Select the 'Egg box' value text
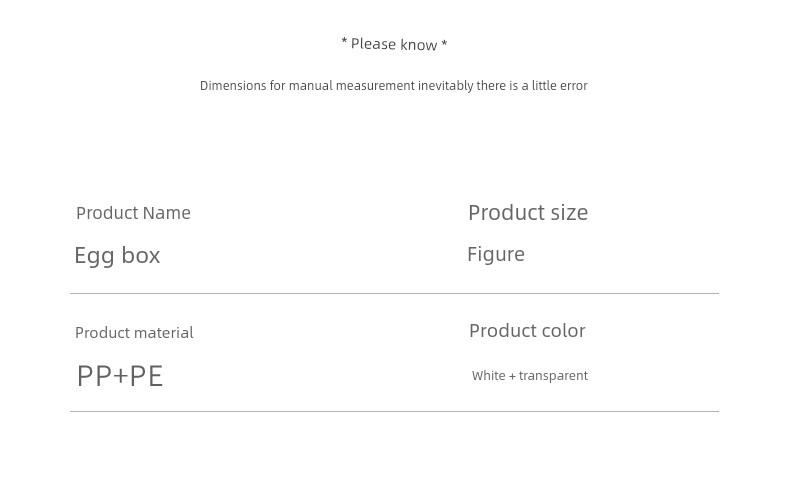Viewport: 790px width, 493px height. tap(117, 256)
